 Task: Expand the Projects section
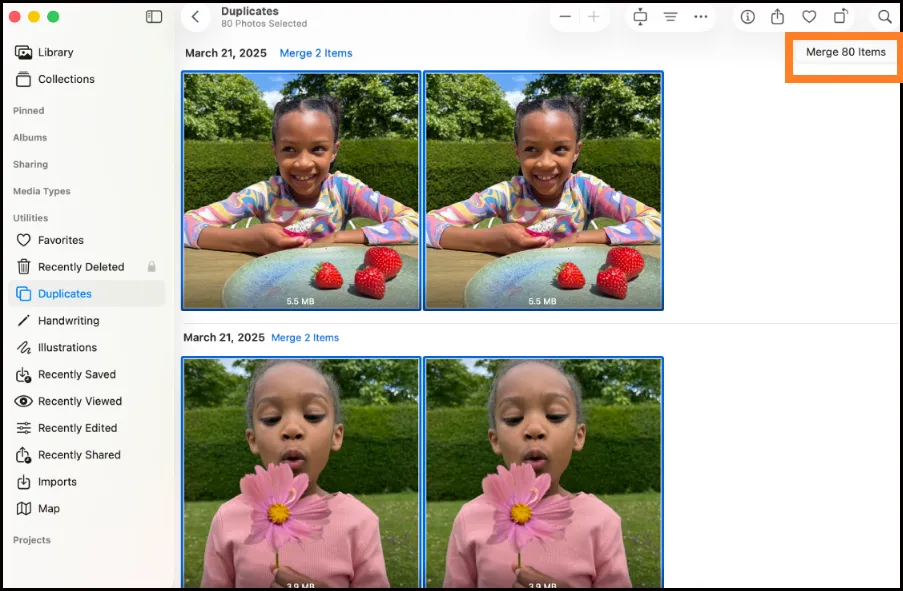31,540
